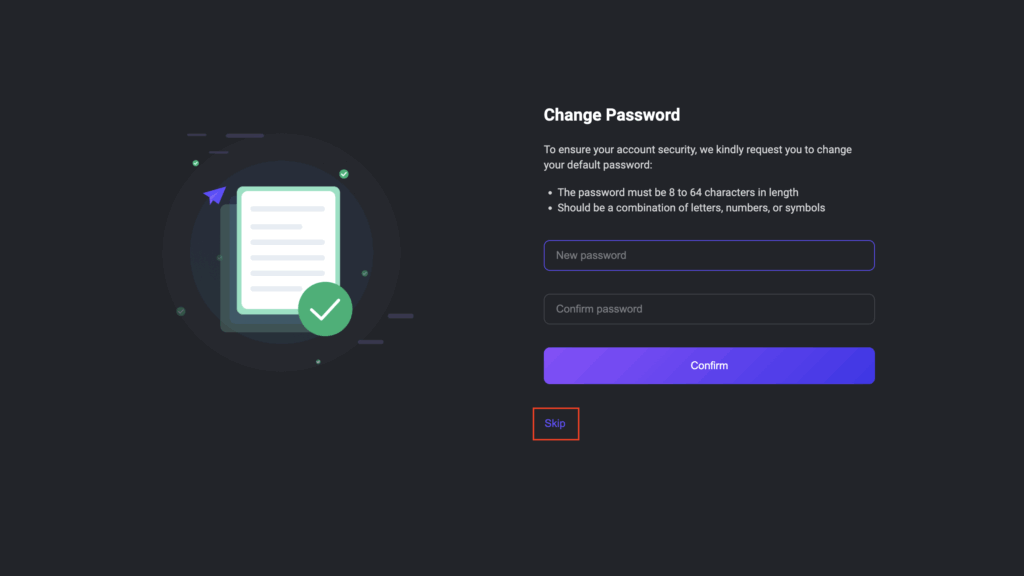This screenshot has width=1024, height=576.
Task: Click the purple paper plane icon
Action: (x=214, y=195)
